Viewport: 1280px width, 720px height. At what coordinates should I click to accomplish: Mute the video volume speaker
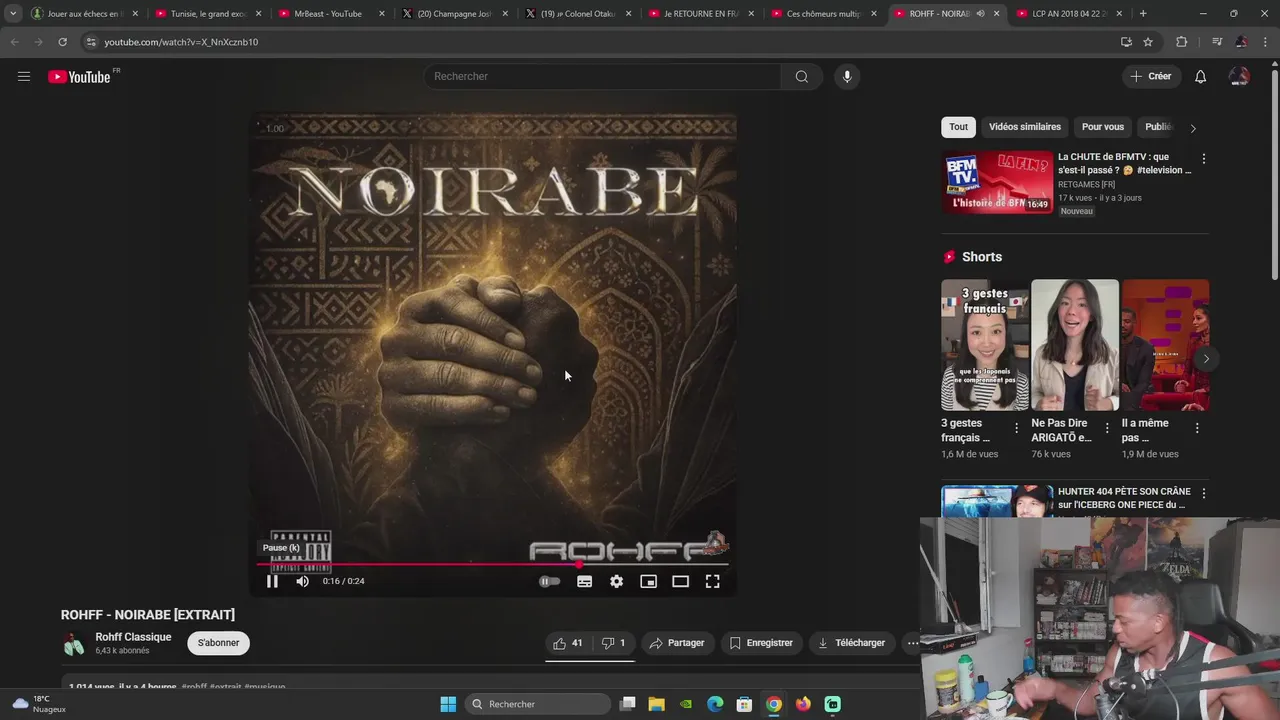pos(302,581)
